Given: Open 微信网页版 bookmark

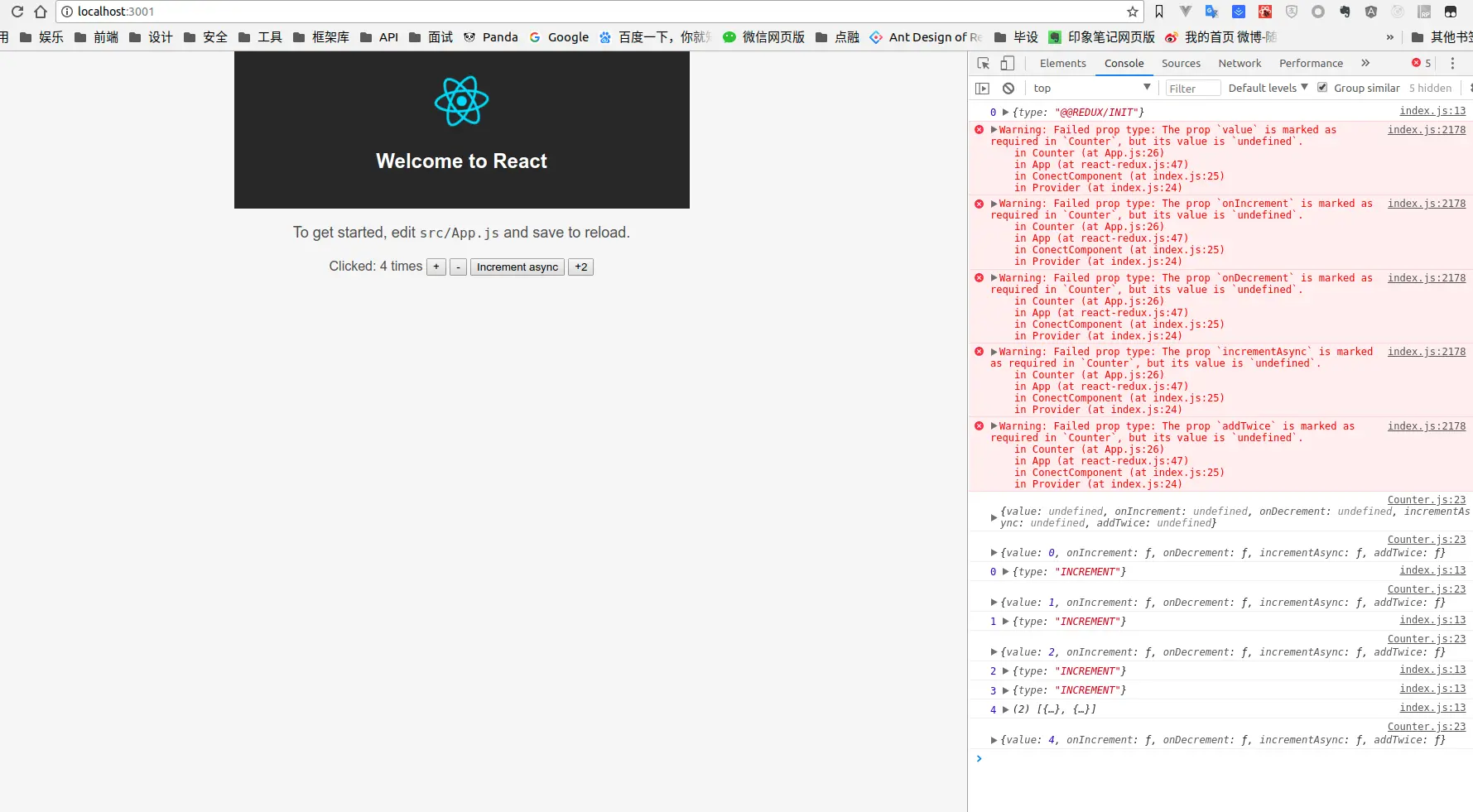Looking at the screenshot, I should point(763,37).
